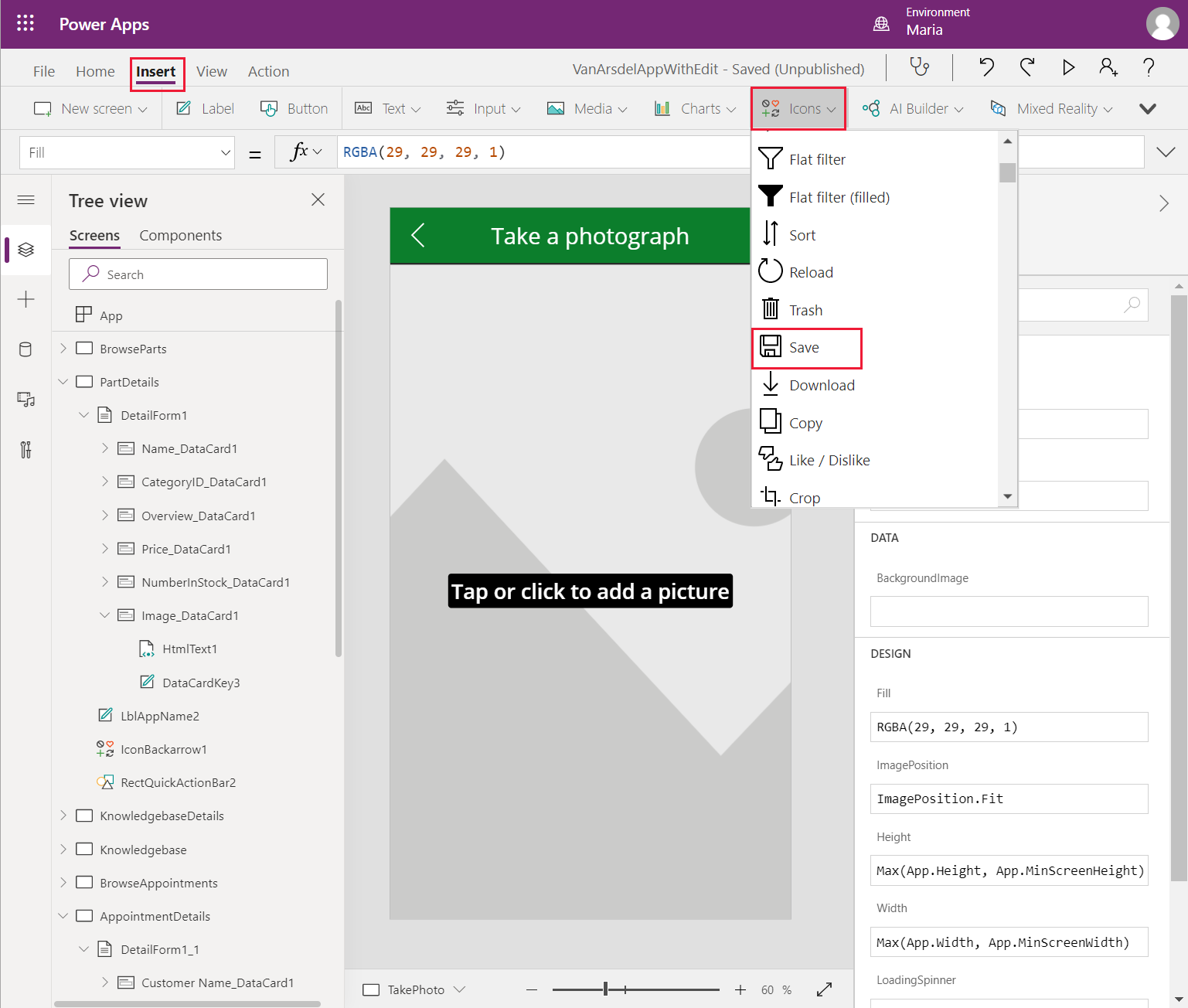Insert a Button control
1188x1008 pixels.
294,108
